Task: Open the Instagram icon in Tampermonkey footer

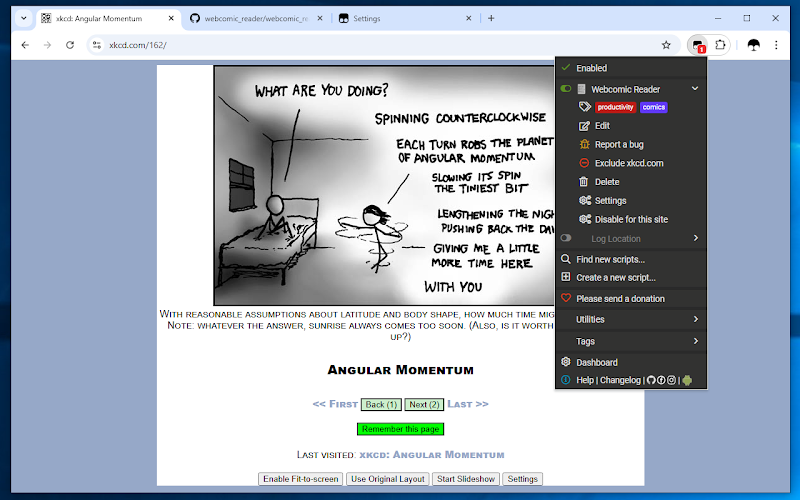Action: point(671,380)
